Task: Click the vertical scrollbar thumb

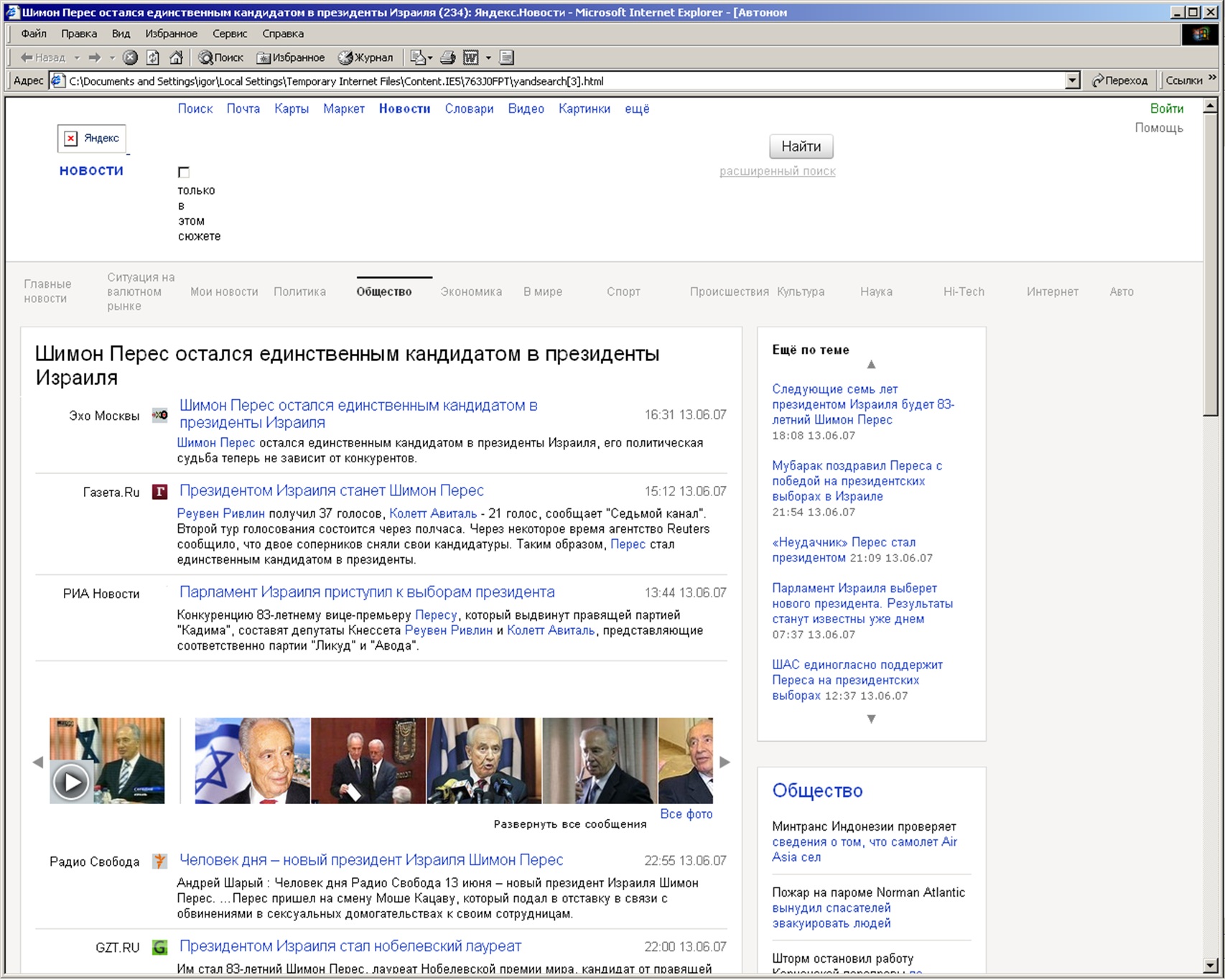Action: pos(1211,264)
